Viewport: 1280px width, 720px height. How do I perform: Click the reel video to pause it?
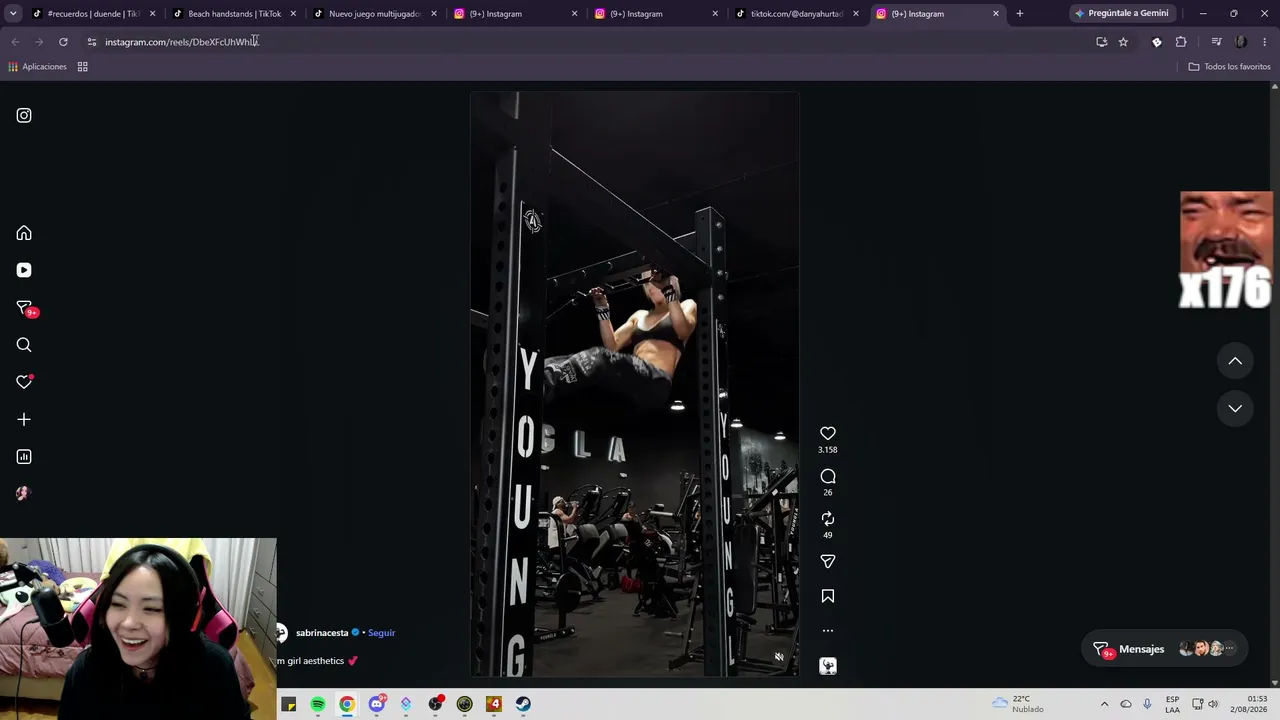635,385
